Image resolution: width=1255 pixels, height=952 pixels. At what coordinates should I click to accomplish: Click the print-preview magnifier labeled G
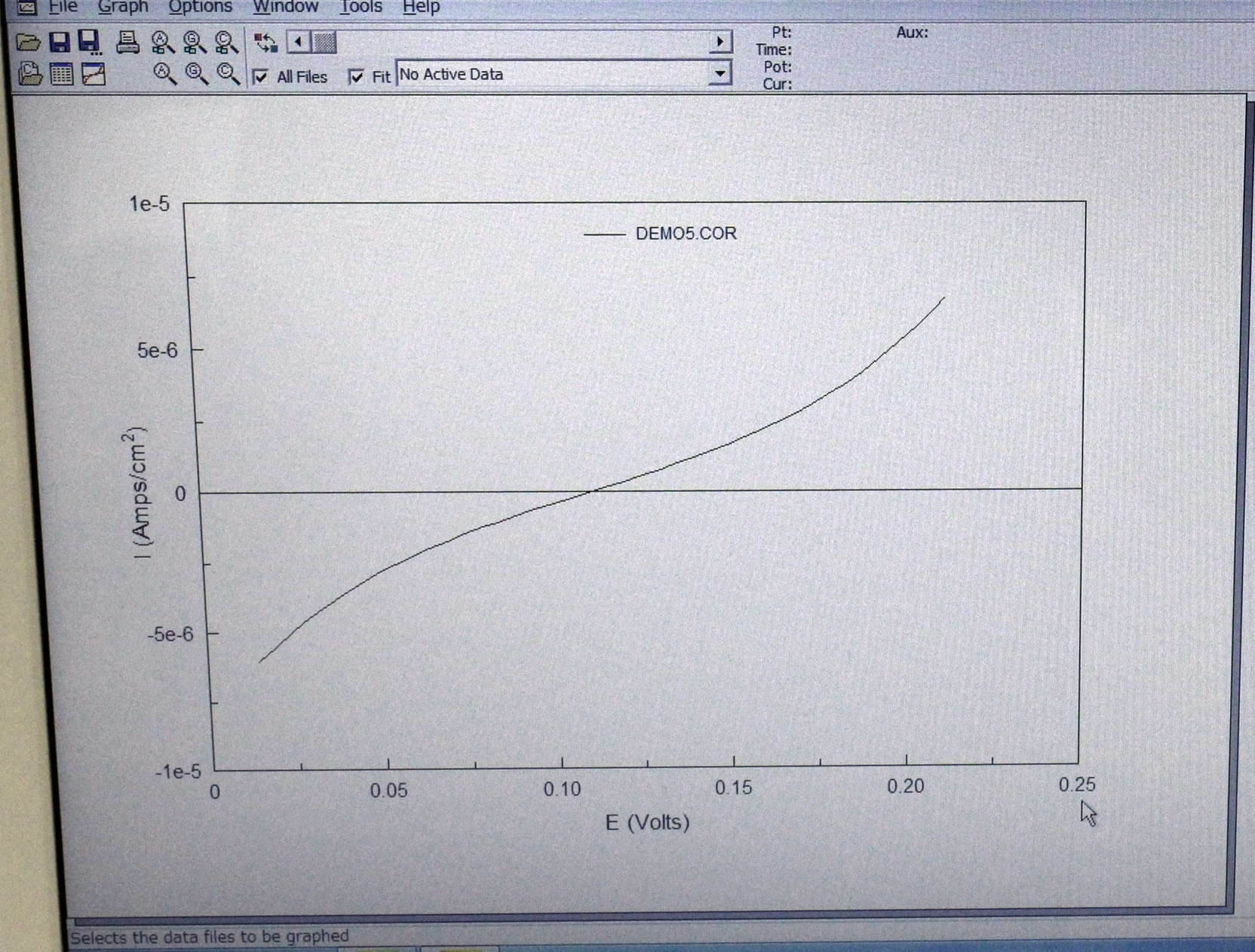pyautogui.click(x=194, y=42)
